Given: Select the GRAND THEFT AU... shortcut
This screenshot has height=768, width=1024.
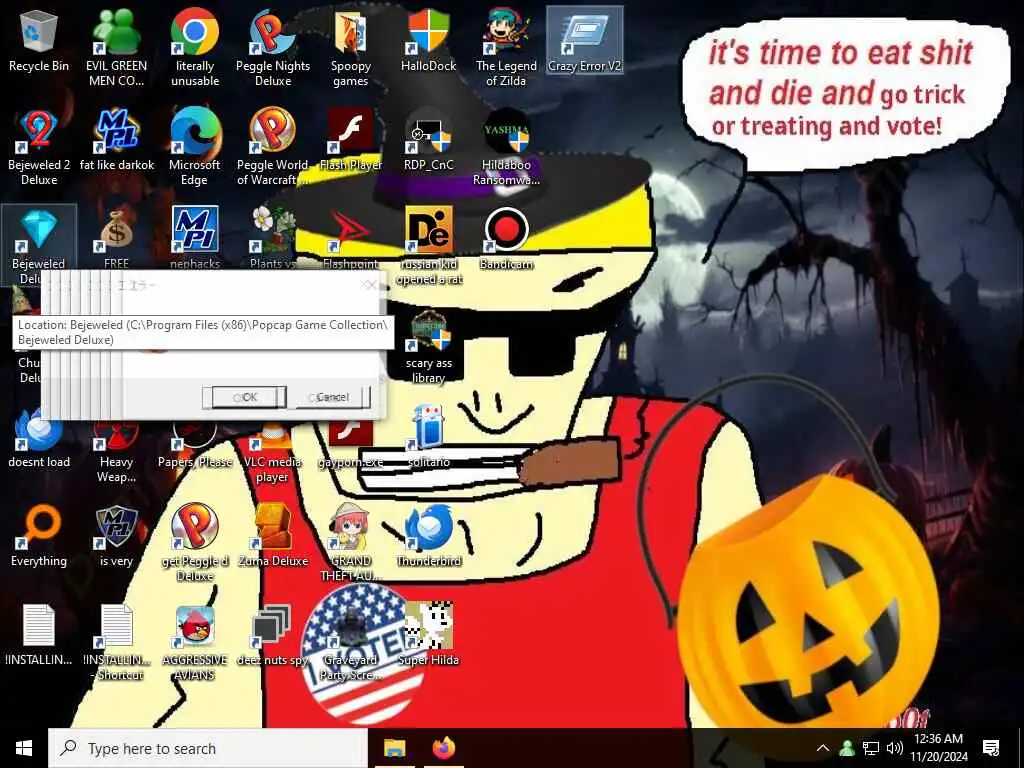Looking at the screenshot, I should pos(351,543).
